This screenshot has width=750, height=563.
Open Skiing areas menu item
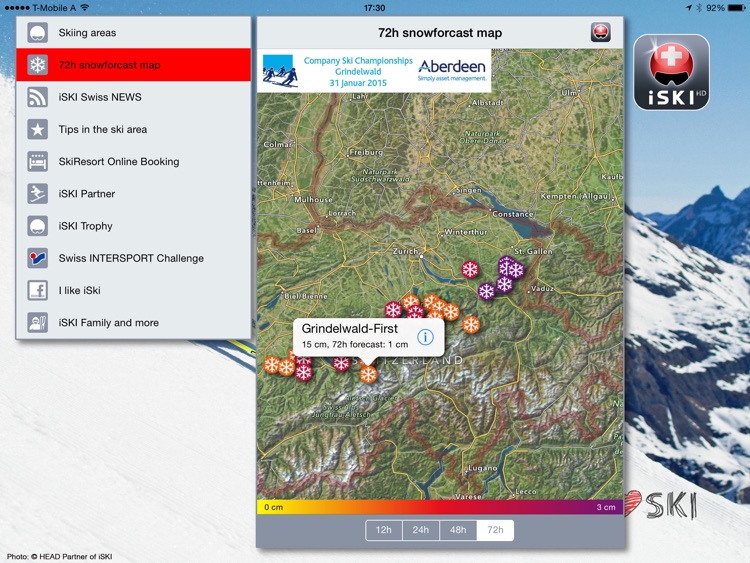tap(133, 33)
